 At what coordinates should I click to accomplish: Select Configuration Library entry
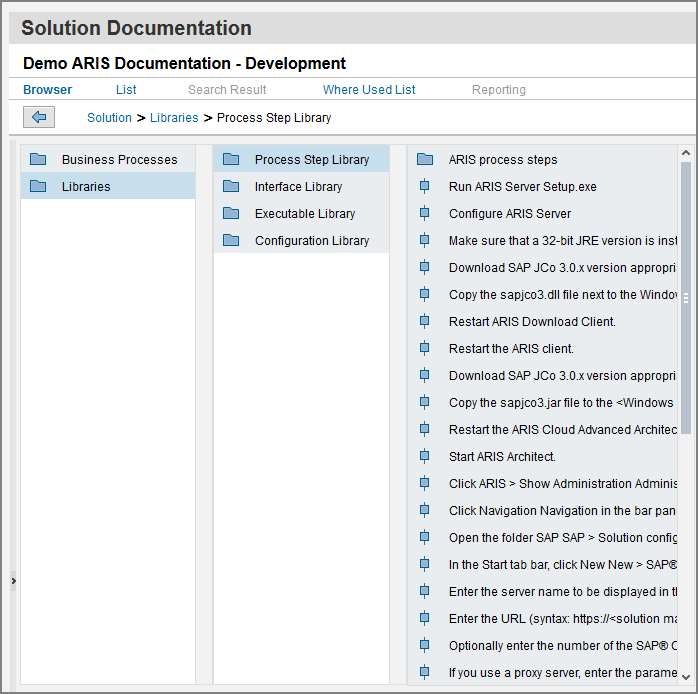(x=301, y=240)
